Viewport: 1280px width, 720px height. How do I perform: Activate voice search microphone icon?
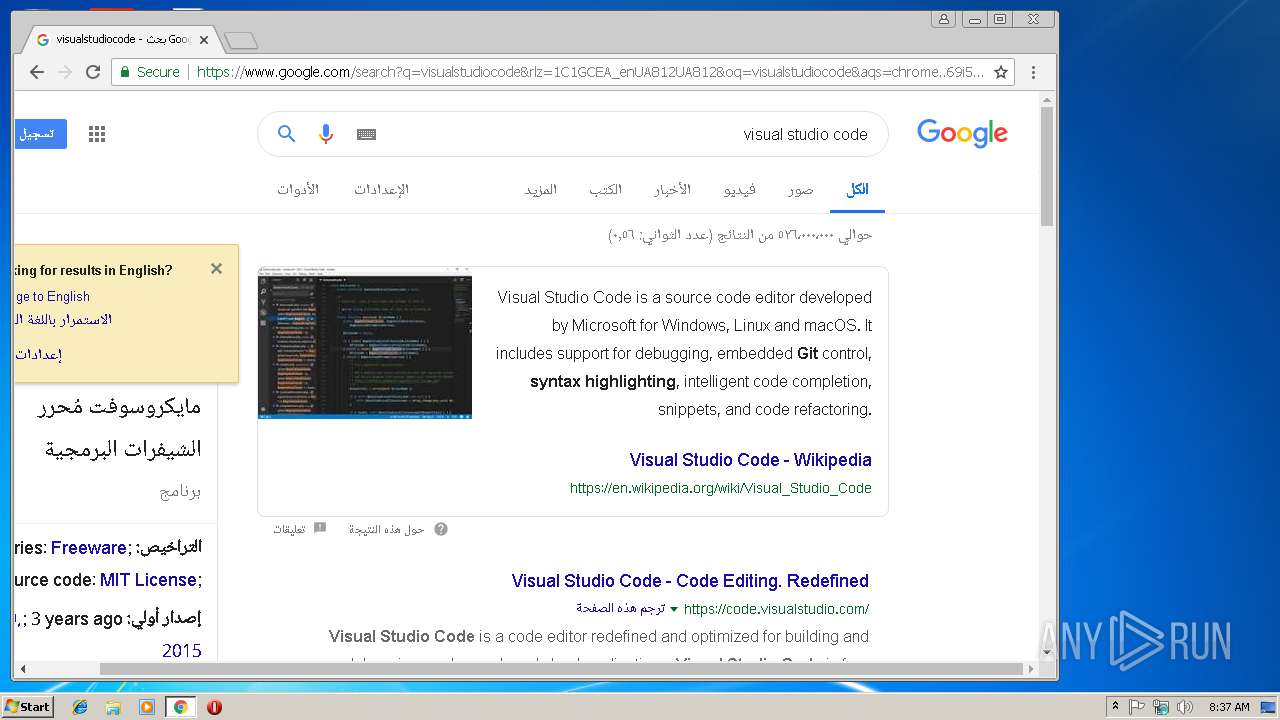[326, 134]
